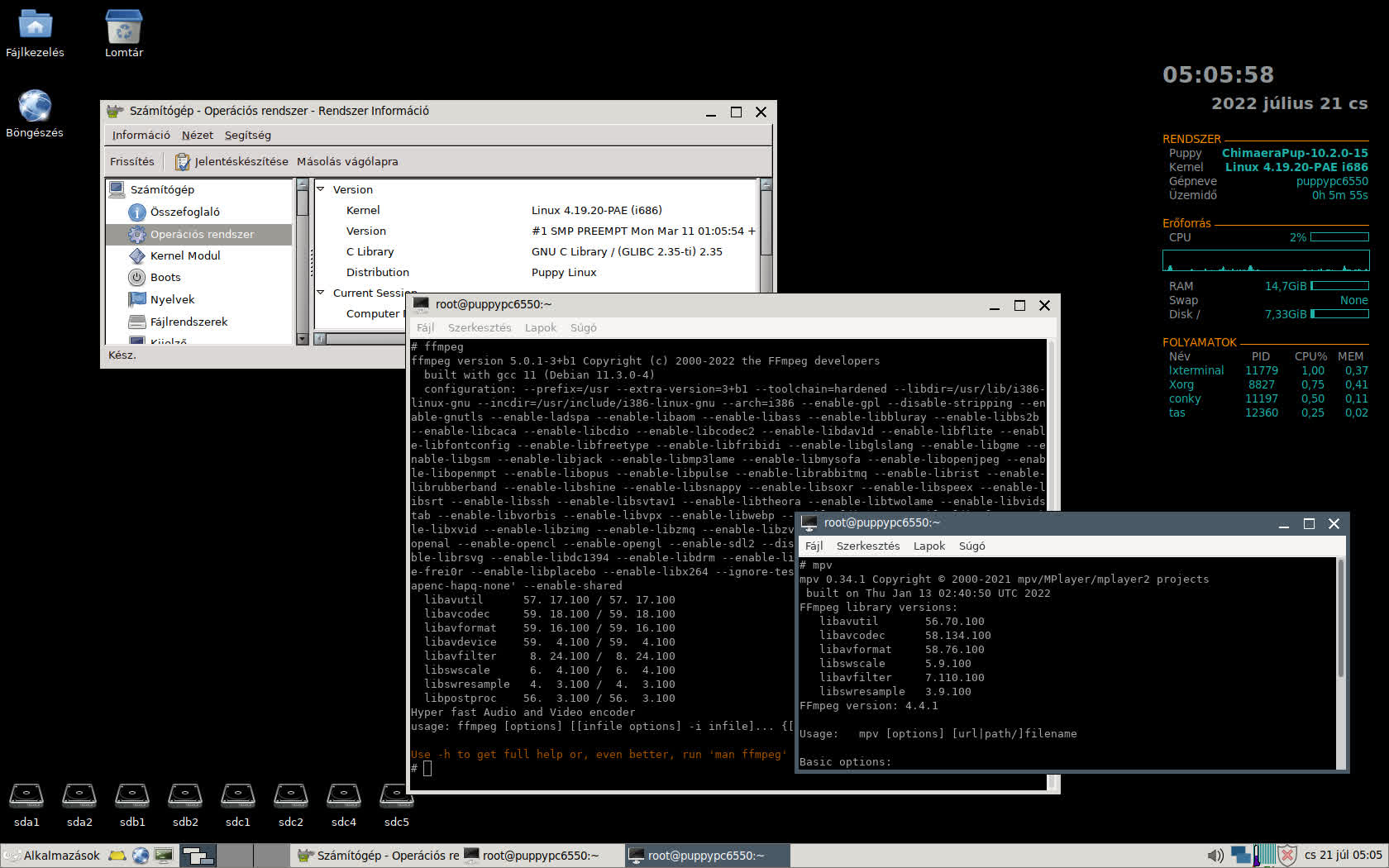Open the Nézet menu

(x=198, y=135)
